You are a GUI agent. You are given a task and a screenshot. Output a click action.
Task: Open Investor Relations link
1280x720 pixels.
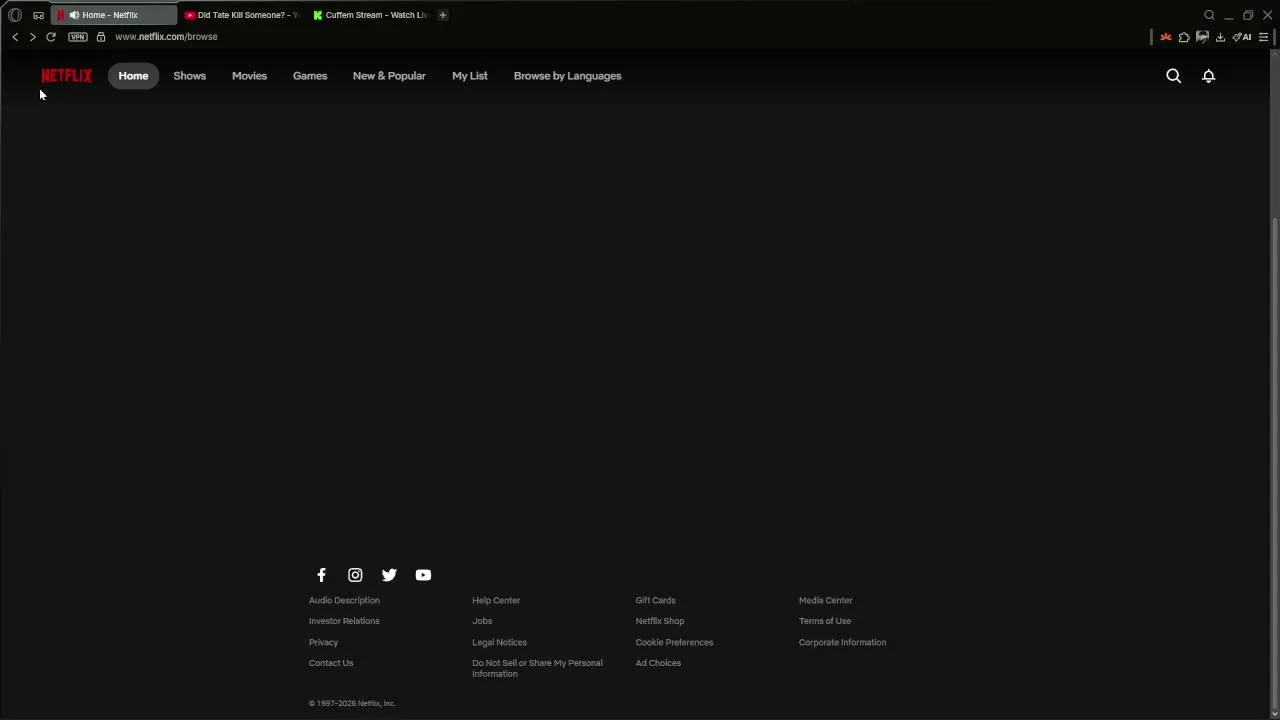coord(344,621)
